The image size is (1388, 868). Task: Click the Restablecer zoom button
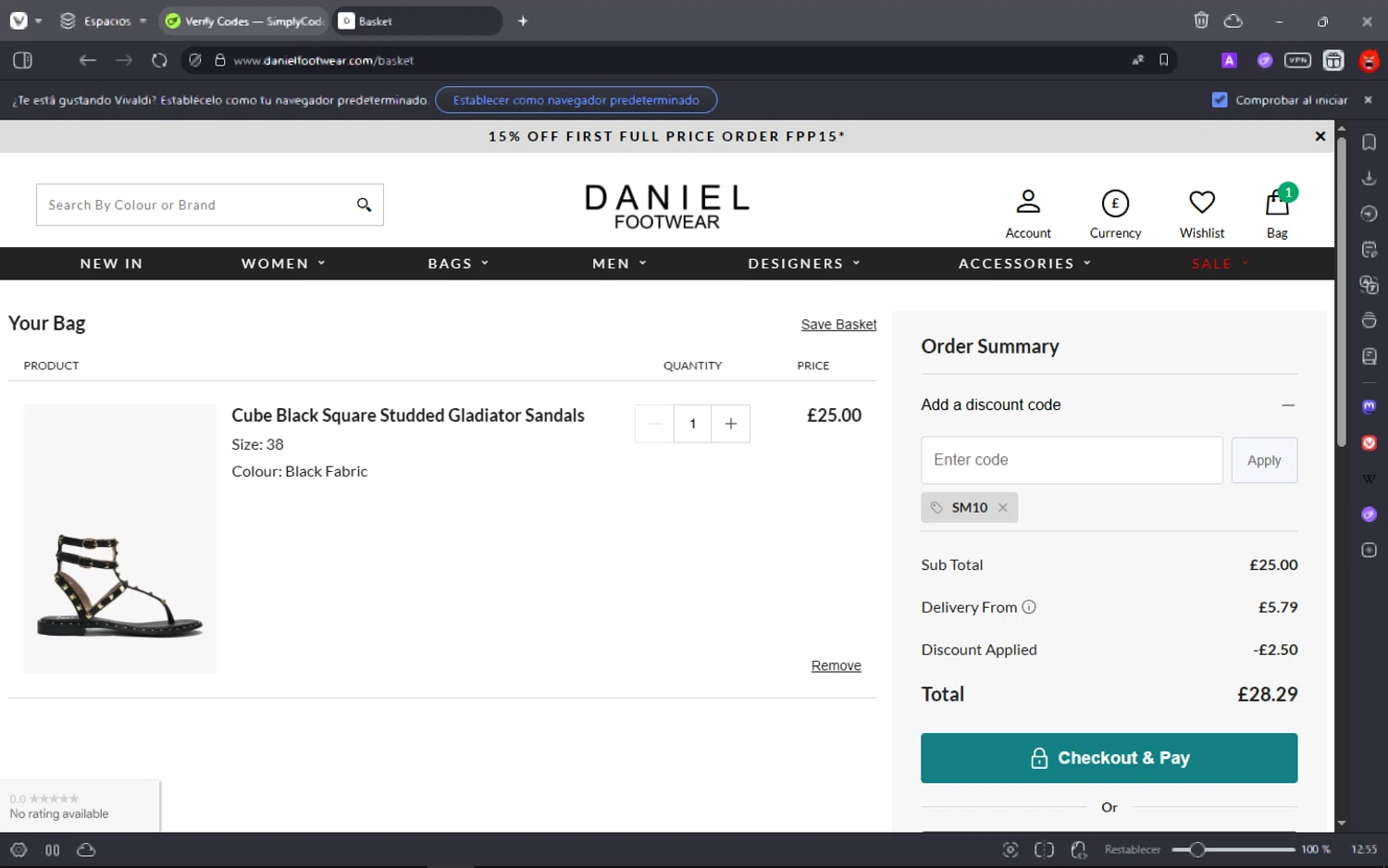1132,849
